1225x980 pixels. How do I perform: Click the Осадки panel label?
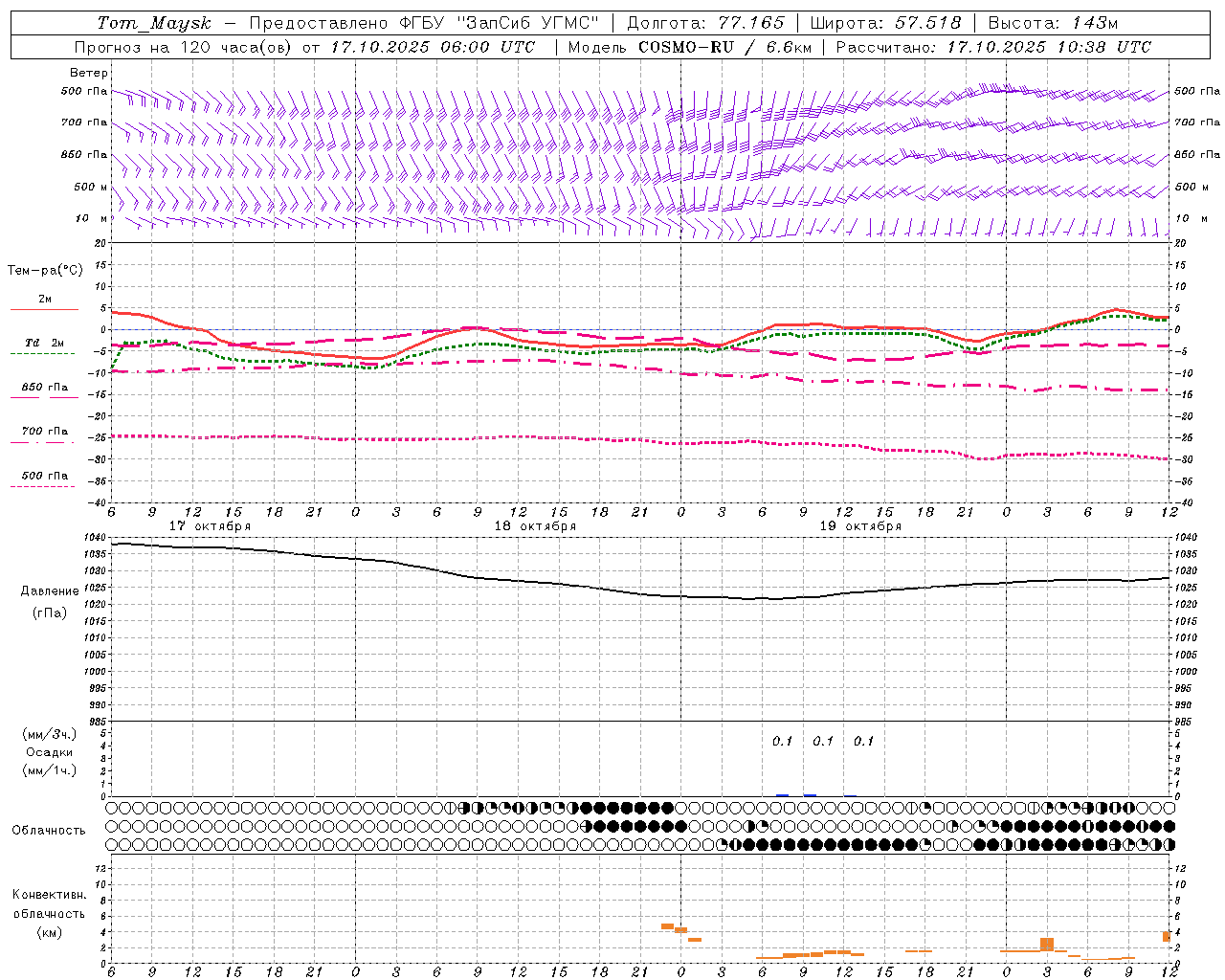[x=50, y=753]
